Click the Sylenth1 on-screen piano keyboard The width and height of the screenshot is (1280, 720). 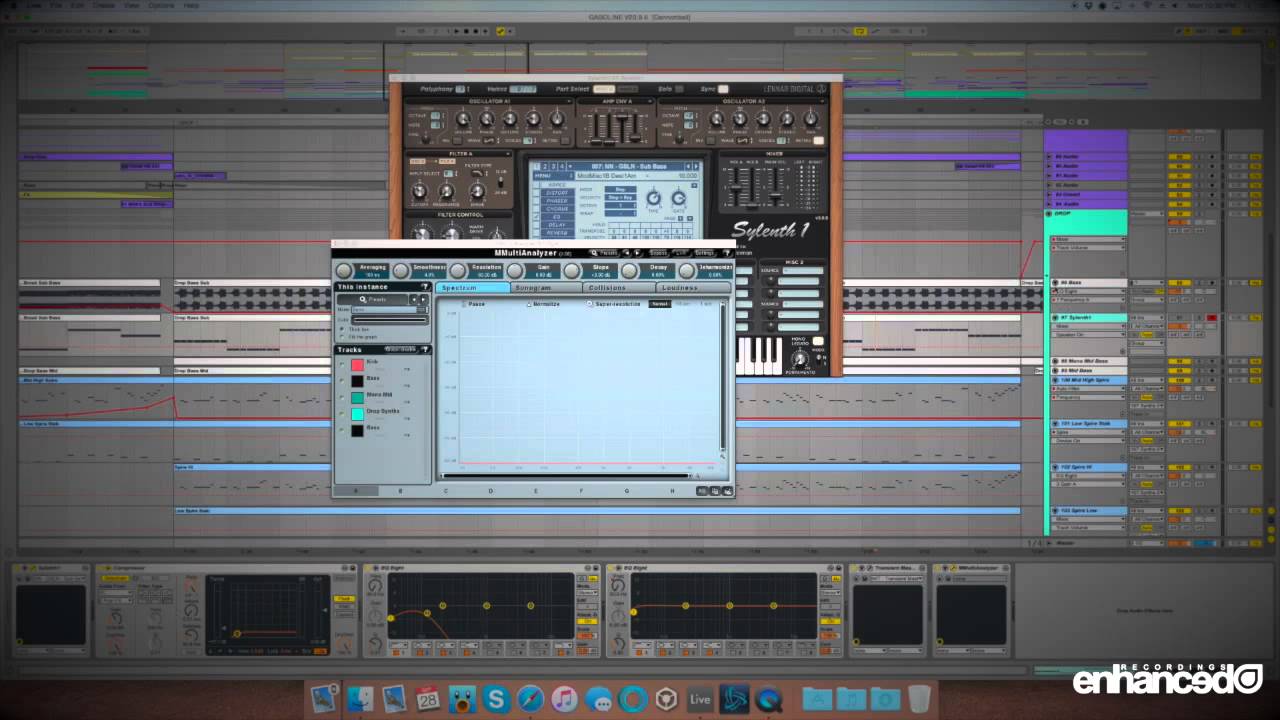(x=759, y=355)
